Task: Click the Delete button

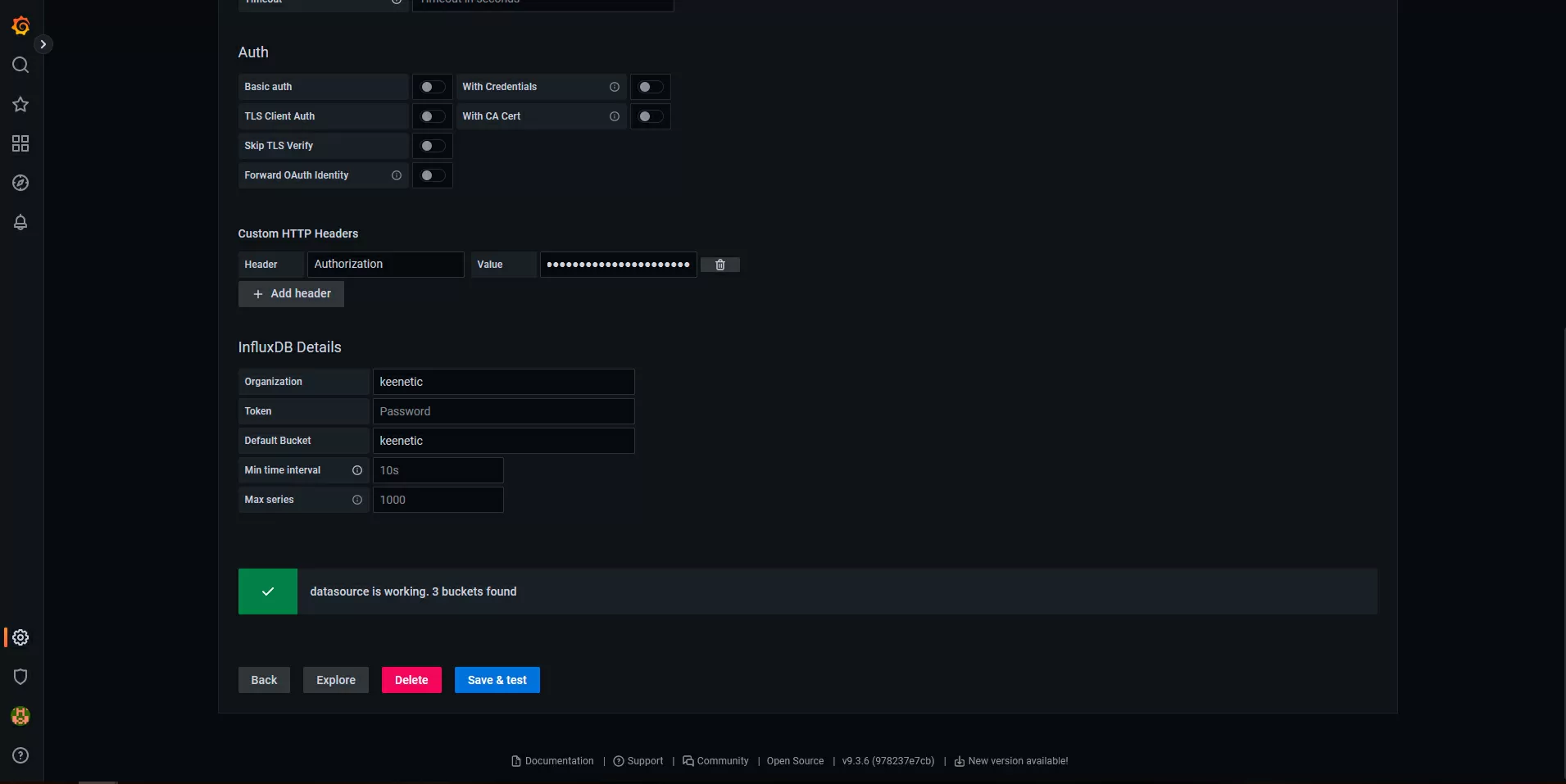Action: pyautogui.click(x=411, y=680)
